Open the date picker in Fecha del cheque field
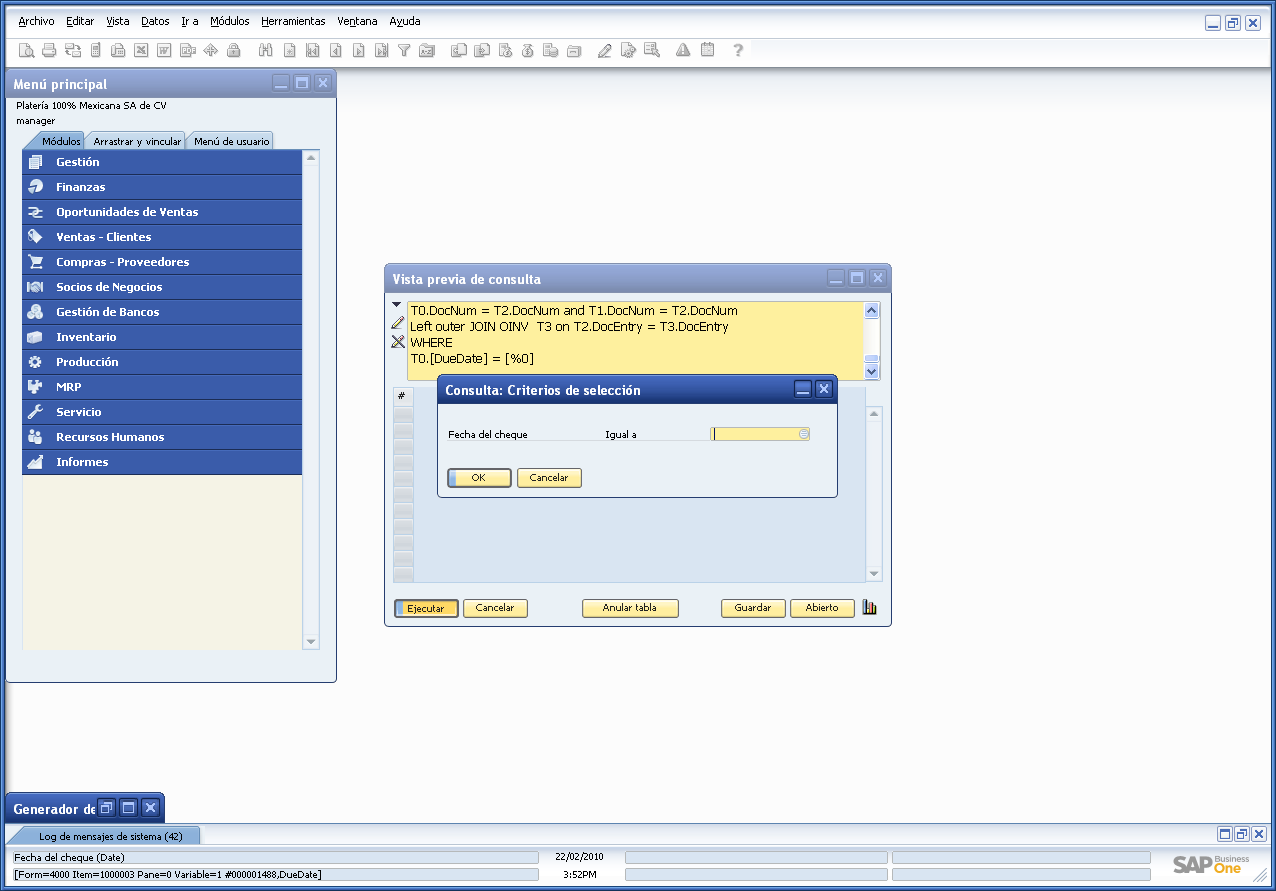This screenshot has height=891, width=1276. (x=803, y=433)
